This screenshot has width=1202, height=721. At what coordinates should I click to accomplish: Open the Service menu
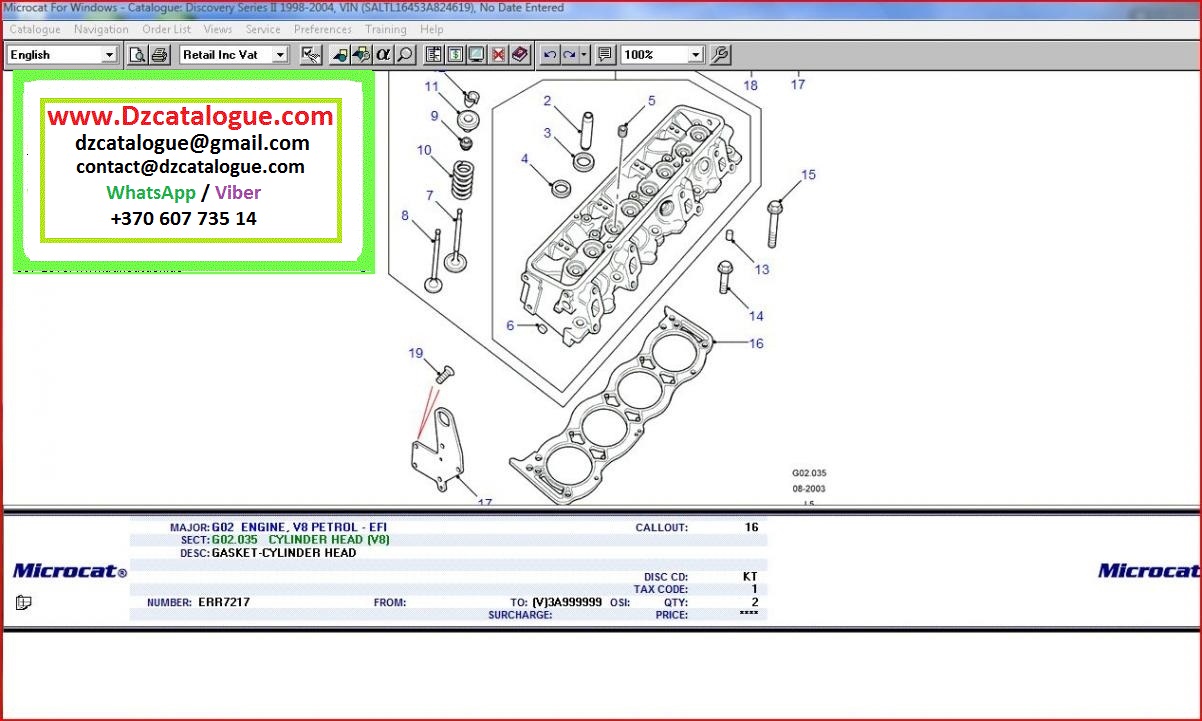[x=263, y=29]
